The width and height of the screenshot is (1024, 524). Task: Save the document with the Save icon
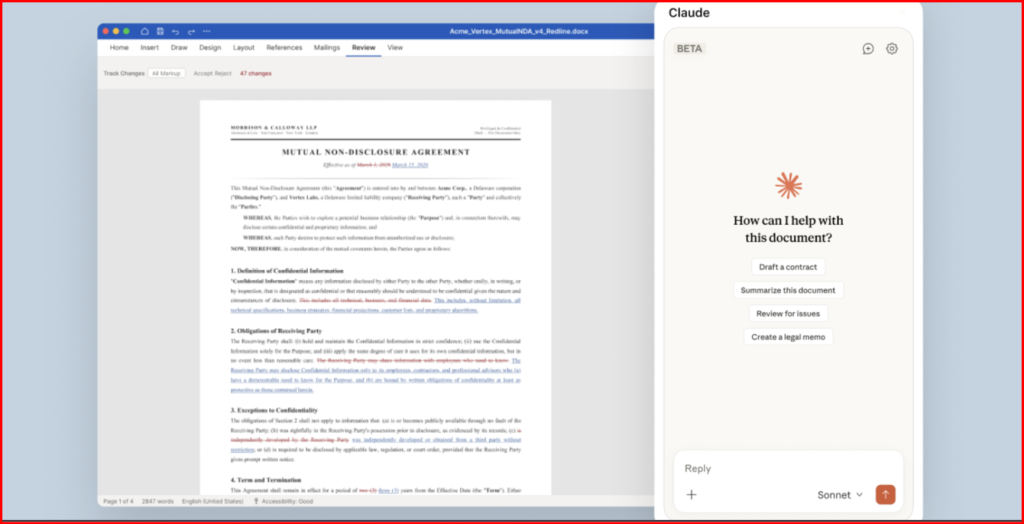click(x=160, y=32)
